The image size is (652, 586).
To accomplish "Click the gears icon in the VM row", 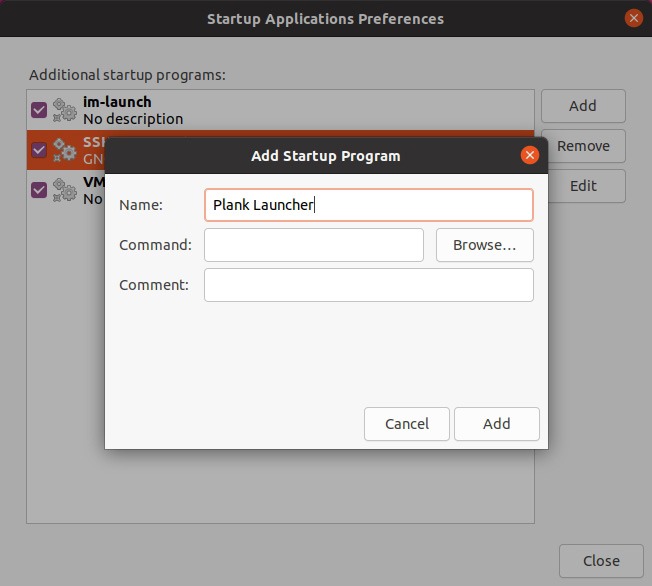I will coord(64,190).
